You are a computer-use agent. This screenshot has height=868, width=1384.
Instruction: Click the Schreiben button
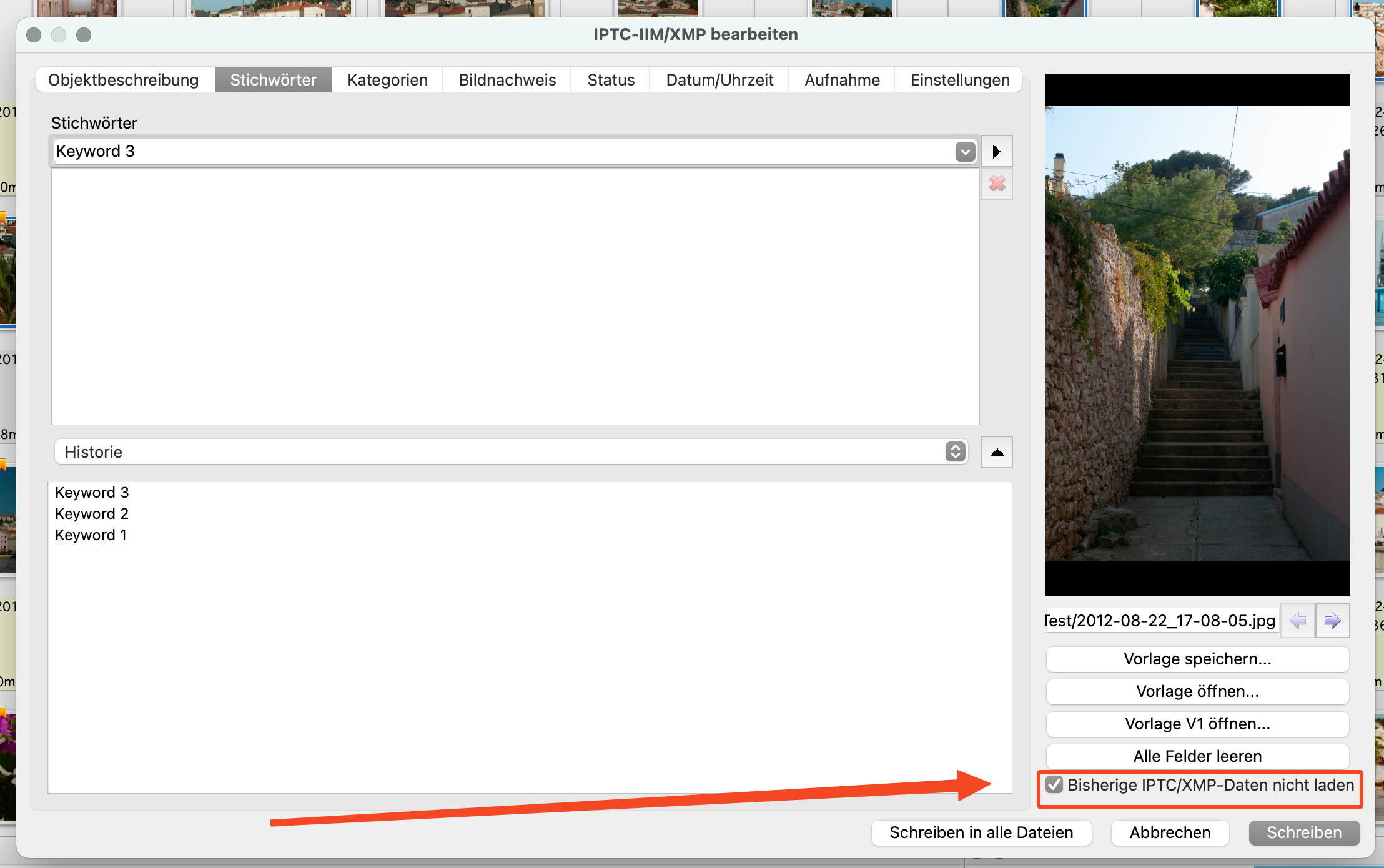pos(1304,832)
